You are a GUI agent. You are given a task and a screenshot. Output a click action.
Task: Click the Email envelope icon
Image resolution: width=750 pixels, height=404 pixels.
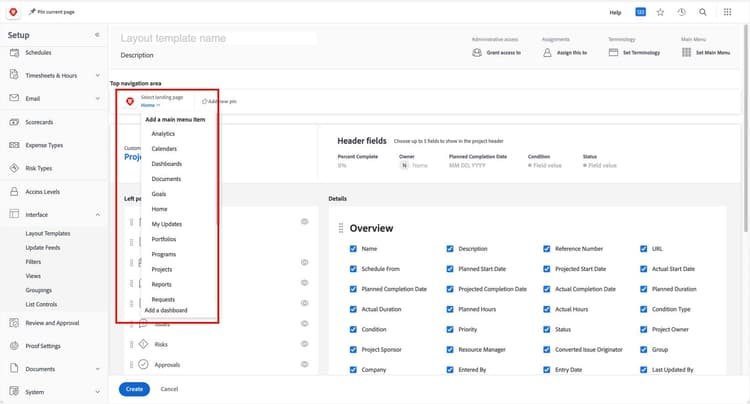coord(14,98)
